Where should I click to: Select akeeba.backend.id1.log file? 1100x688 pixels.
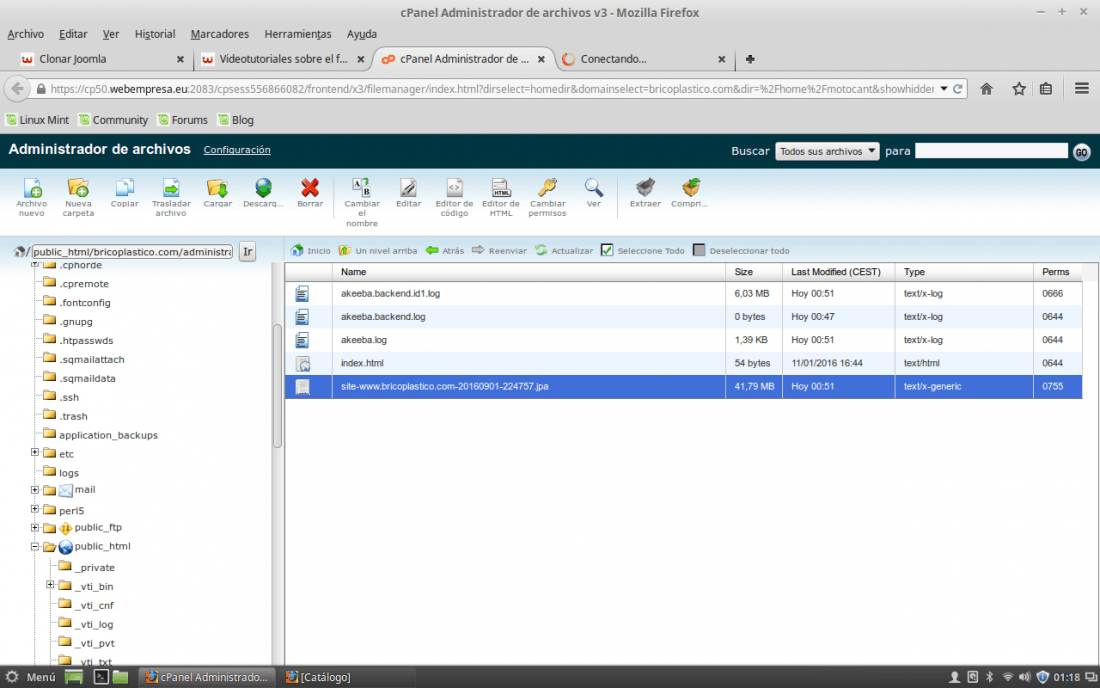click(x=683, y=293)
